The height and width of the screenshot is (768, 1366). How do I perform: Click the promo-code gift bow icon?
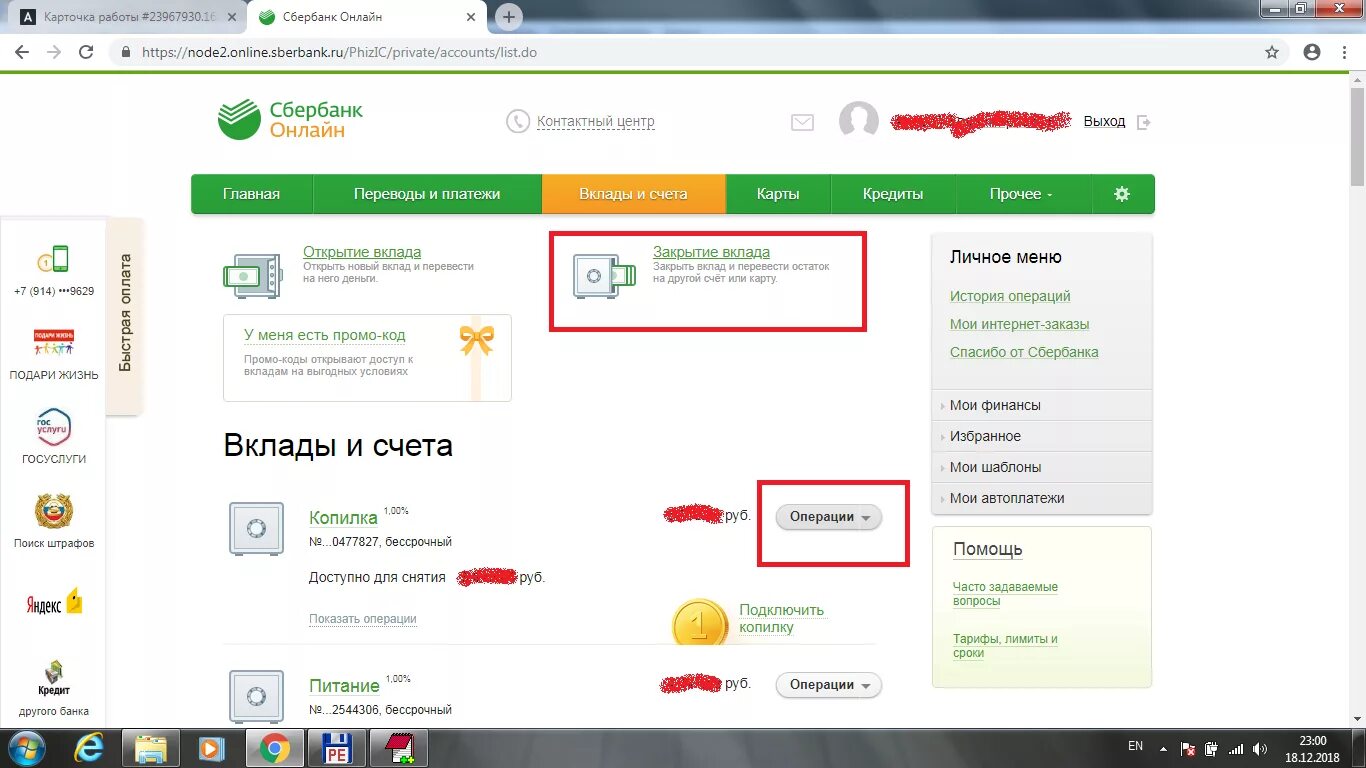point(477,340)
